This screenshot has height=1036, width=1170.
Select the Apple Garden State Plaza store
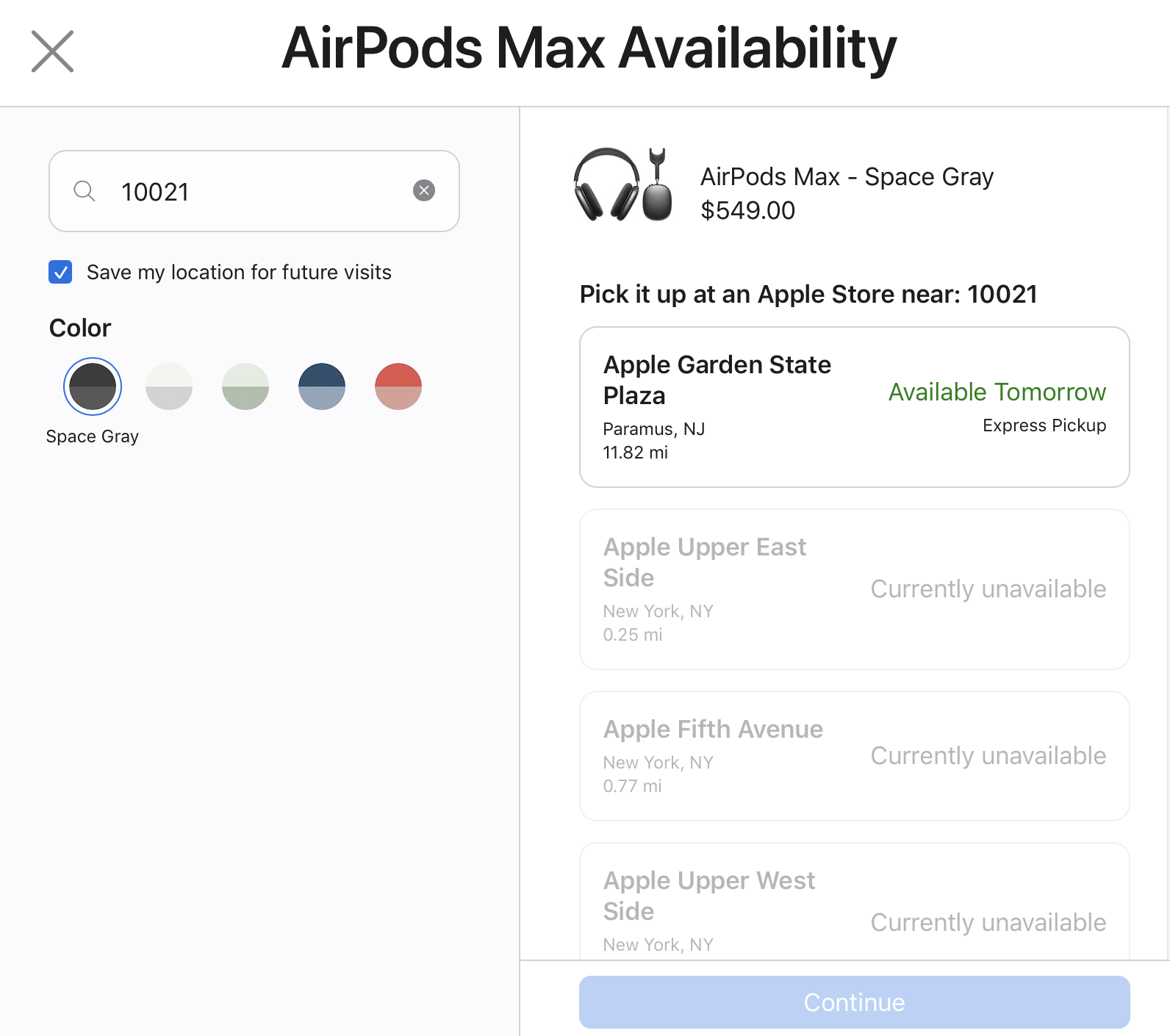coord(854,407)
